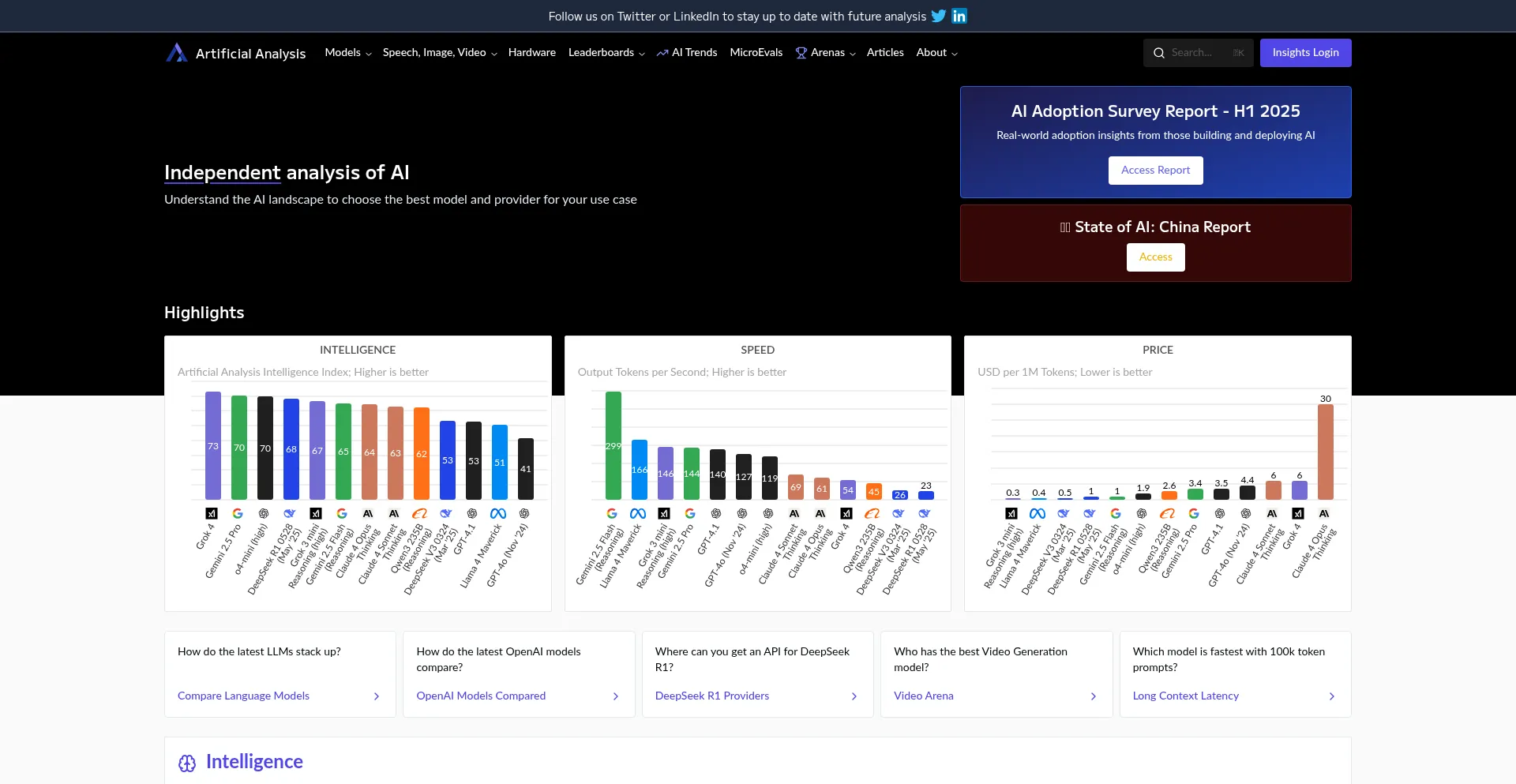Click Llama 4 Maverick bar labeled 166 in Speed chart
The height and width of the screenshot is (784, 1516).
[x=640, y=470]
